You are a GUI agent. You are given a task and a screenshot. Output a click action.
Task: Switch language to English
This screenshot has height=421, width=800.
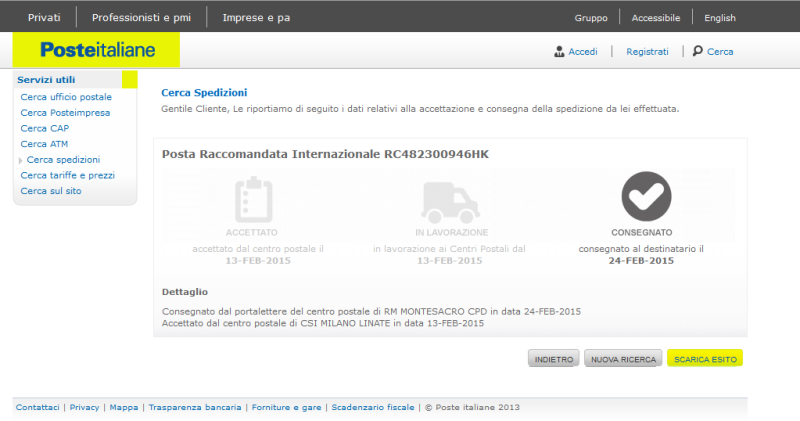point(719,18)
